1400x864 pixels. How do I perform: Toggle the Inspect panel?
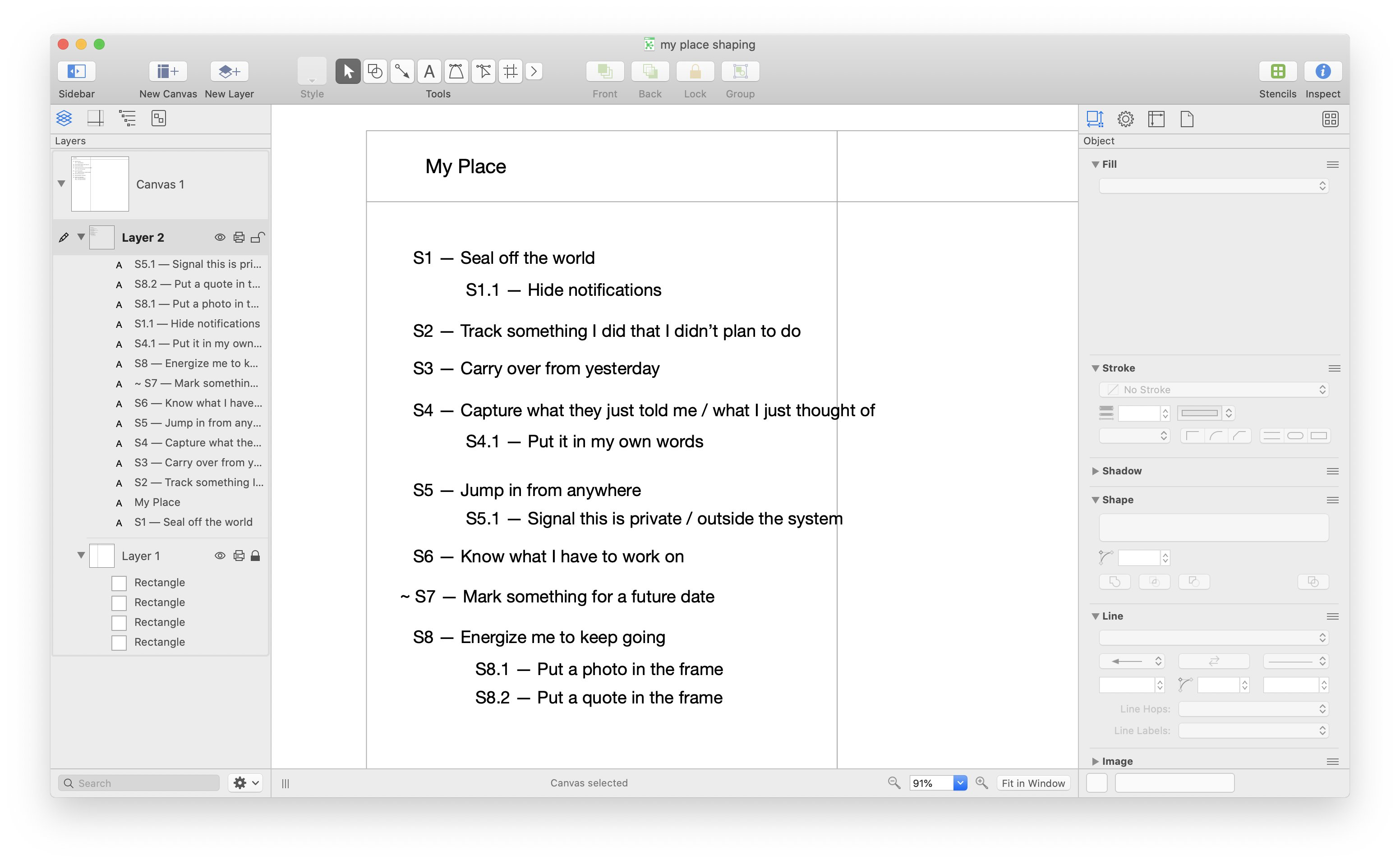[x=1322, y=71]
